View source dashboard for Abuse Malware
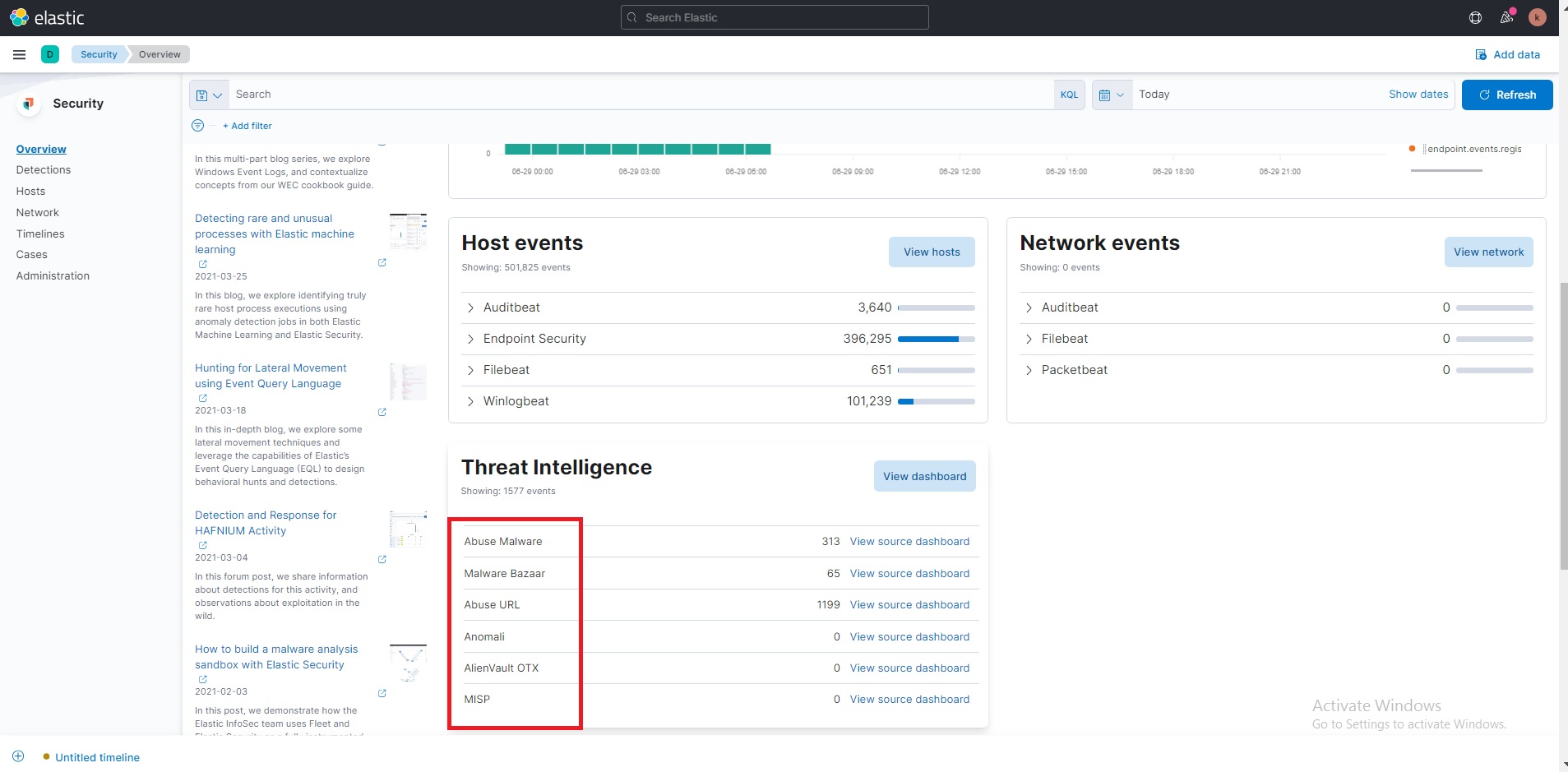The width and height of the screenshot is (1568, 772). 909,542
